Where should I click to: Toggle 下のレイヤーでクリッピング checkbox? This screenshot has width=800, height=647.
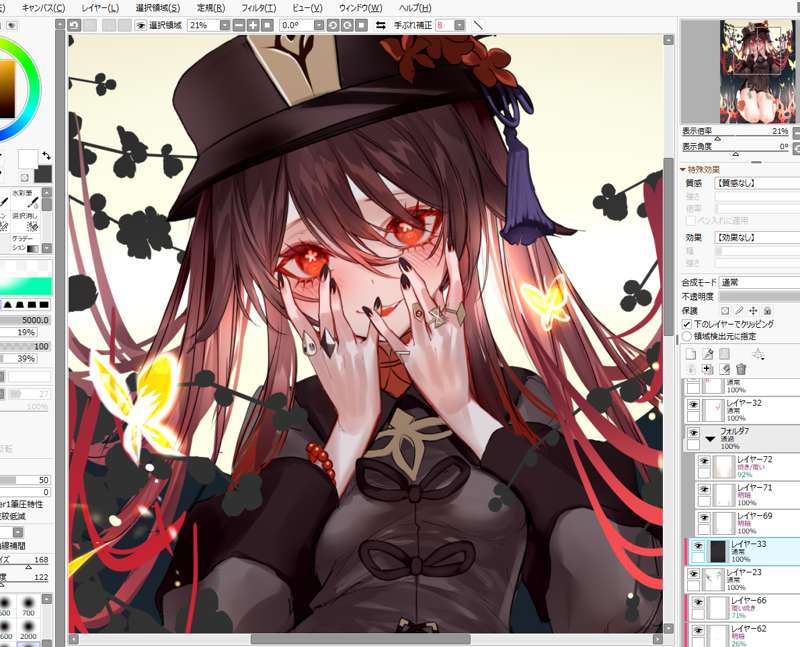tap(687, 325)
